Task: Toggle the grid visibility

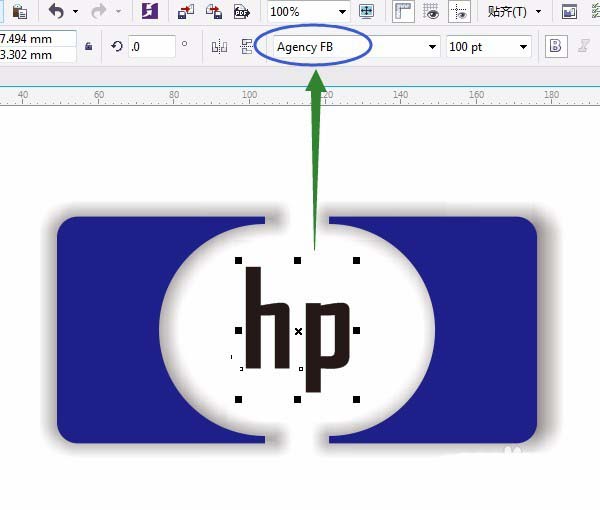Action: 431,11
